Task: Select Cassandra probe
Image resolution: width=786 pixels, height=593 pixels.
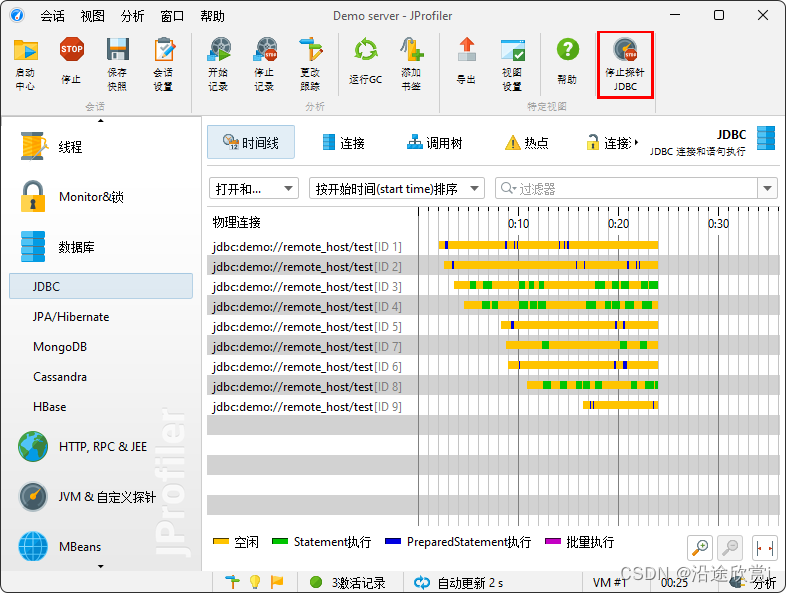Action: [x=60, y=376]
